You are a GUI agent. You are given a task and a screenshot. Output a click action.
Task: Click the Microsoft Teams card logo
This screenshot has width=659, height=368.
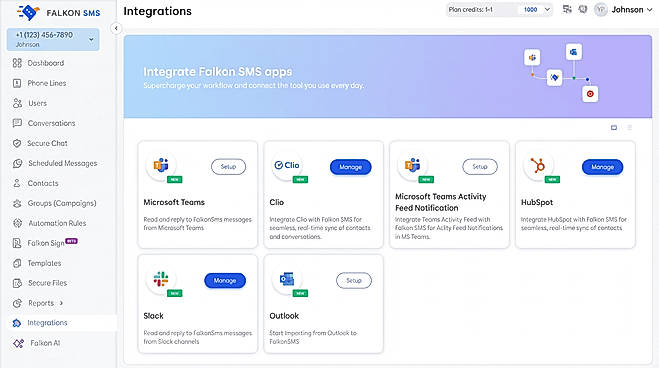pos(161,165)
